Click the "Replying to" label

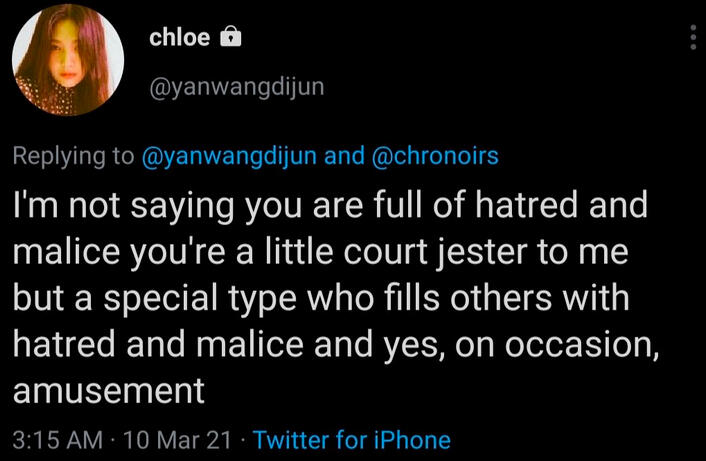tap(73, 157)
